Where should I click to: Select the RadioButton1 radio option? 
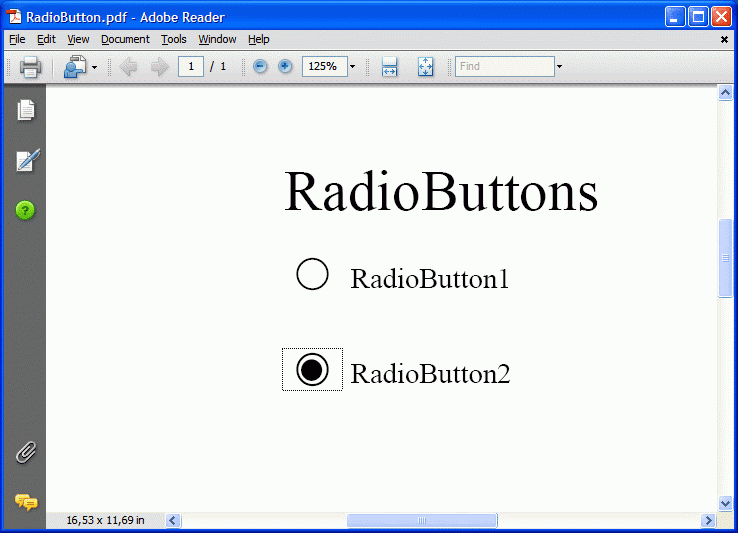point(312,274)
